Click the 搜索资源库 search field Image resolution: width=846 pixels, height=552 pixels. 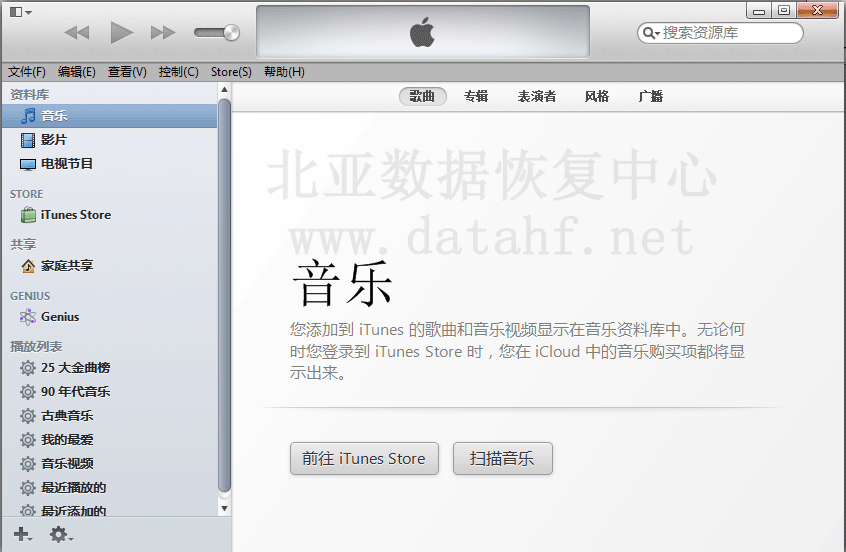(720, 33)
